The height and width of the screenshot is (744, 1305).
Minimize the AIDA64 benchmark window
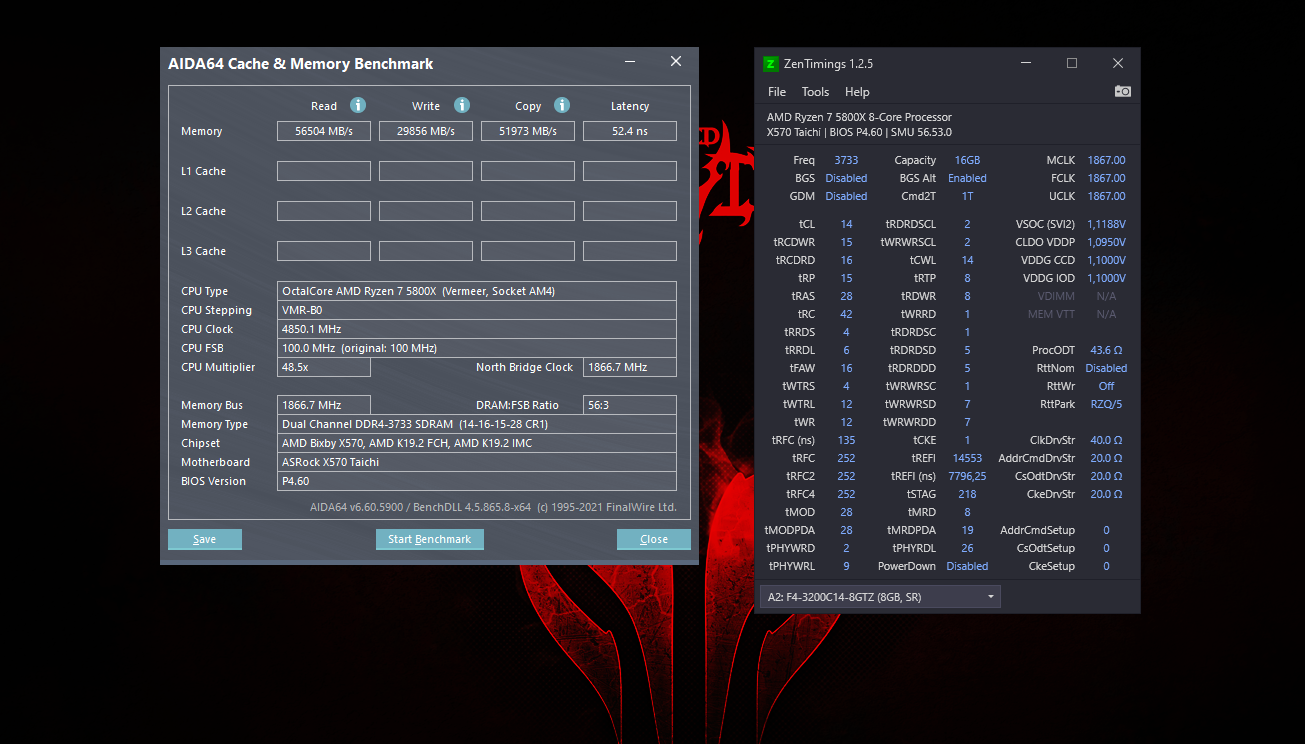pos(630,62)
